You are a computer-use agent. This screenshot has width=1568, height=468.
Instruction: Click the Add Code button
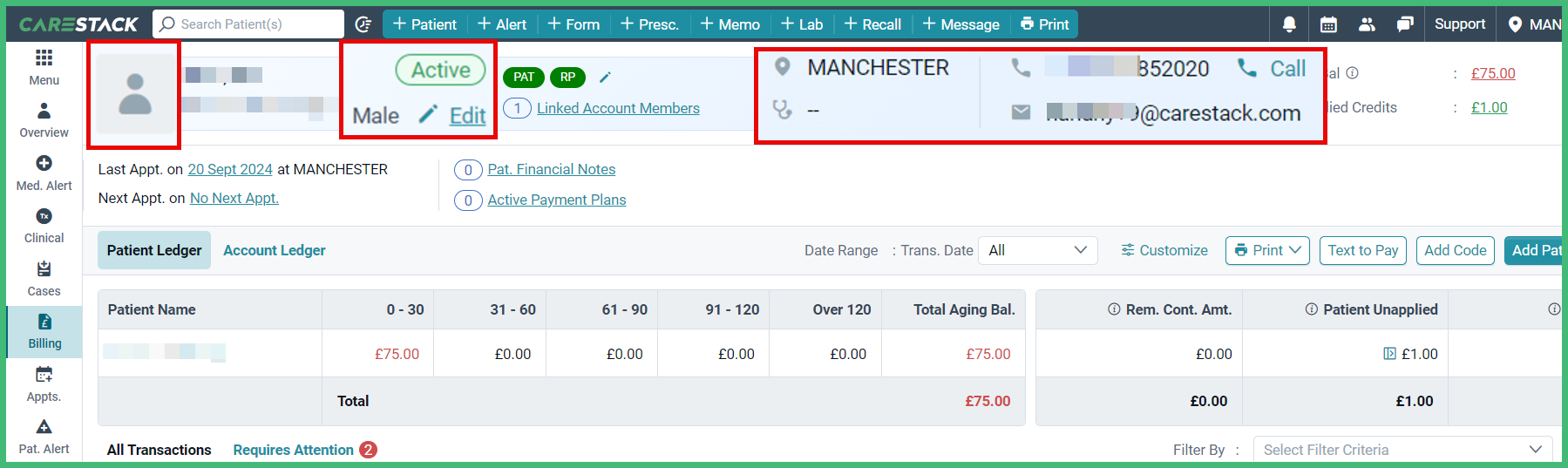click(1455, 250)
